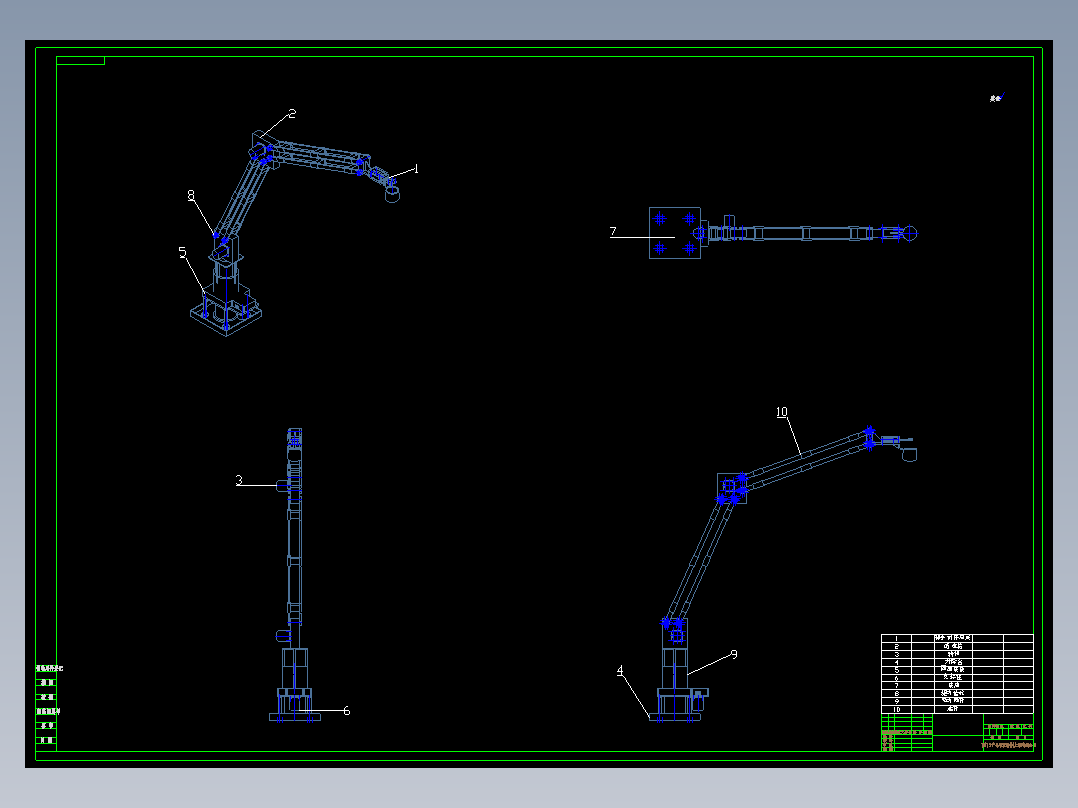Click balloon number 1 at the gripper

pos(415,168)
